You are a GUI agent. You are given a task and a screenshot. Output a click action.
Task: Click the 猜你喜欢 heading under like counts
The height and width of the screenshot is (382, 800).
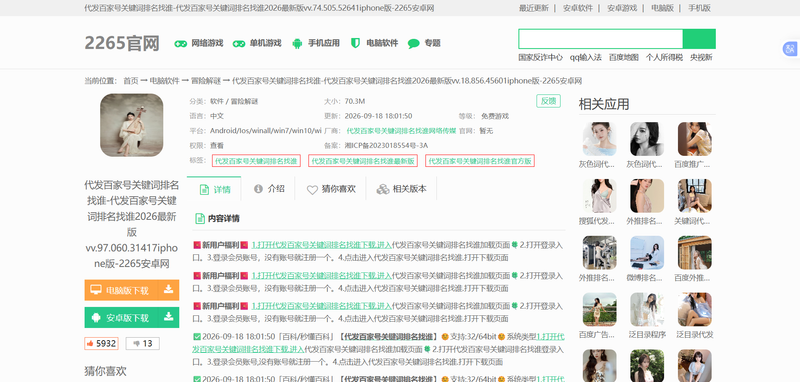pos(105,371)
